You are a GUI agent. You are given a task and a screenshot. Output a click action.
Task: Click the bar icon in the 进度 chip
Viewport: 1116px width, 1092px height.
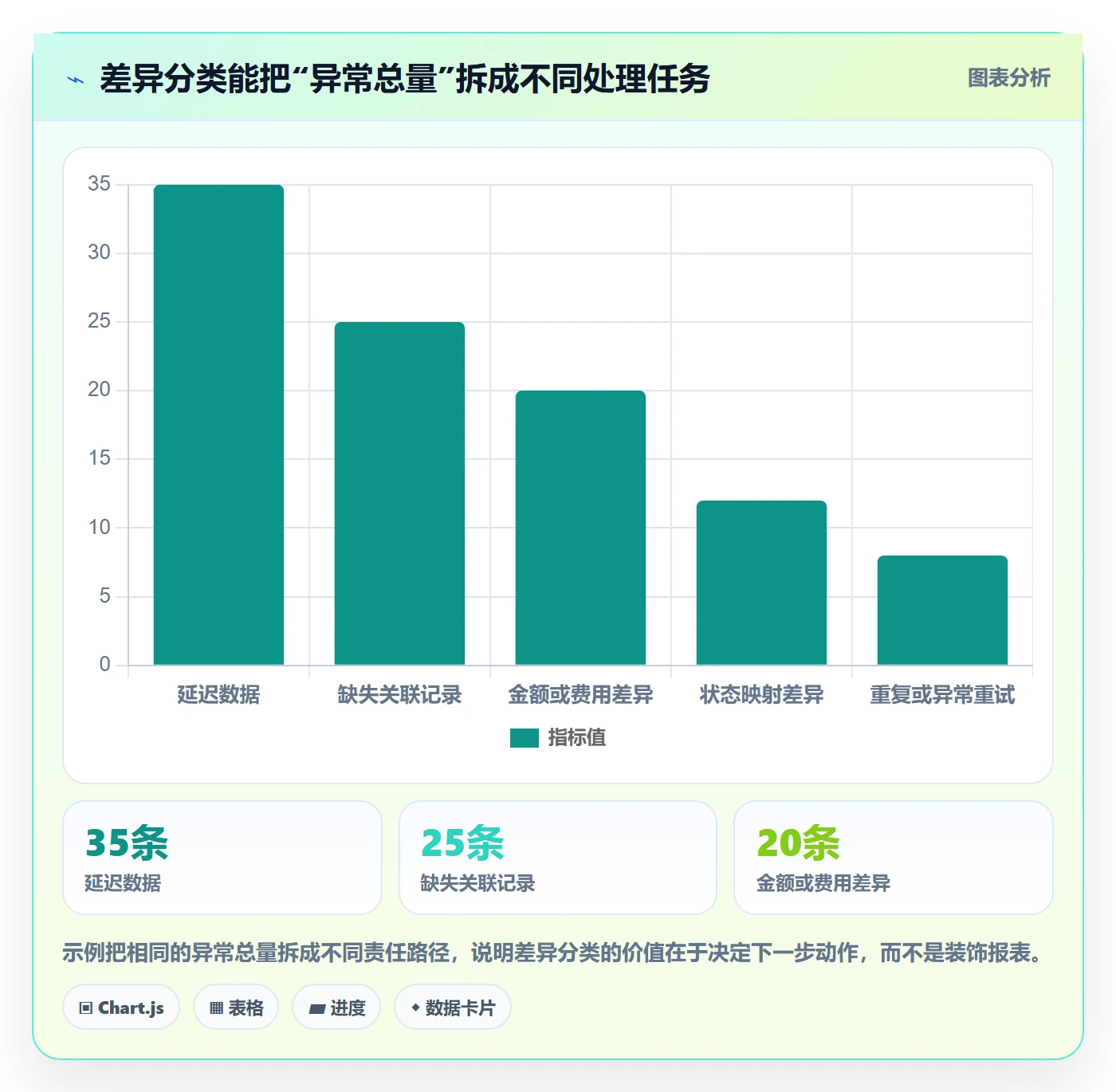pos(316,1009)
